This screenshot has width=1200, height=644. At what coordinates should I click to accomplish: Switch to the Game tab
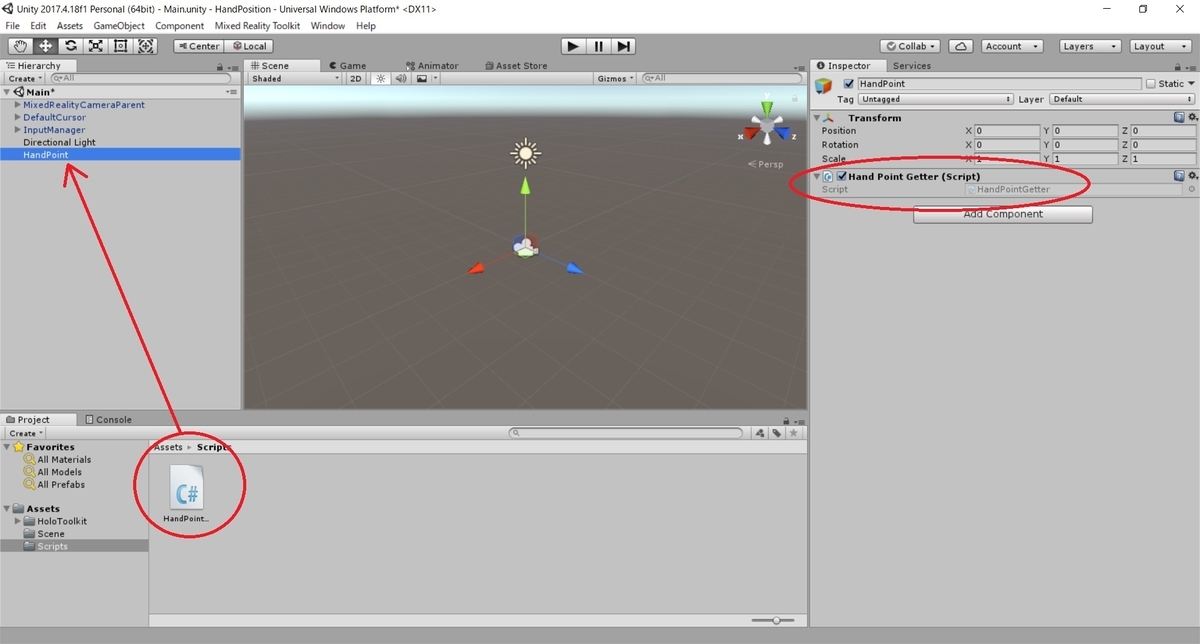pyautogui.click(x=346, y=66)
